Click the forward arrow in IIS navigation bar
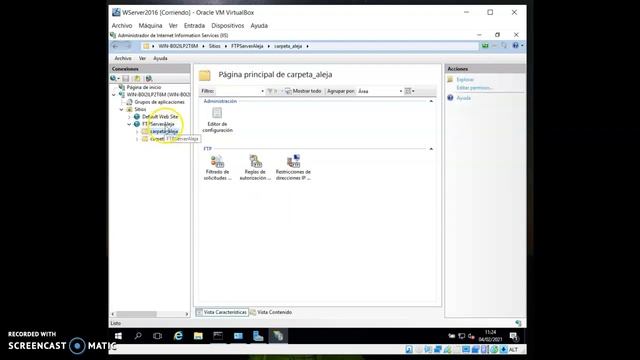640x360 pixels. pyautogui.click(x=127, y=46)
